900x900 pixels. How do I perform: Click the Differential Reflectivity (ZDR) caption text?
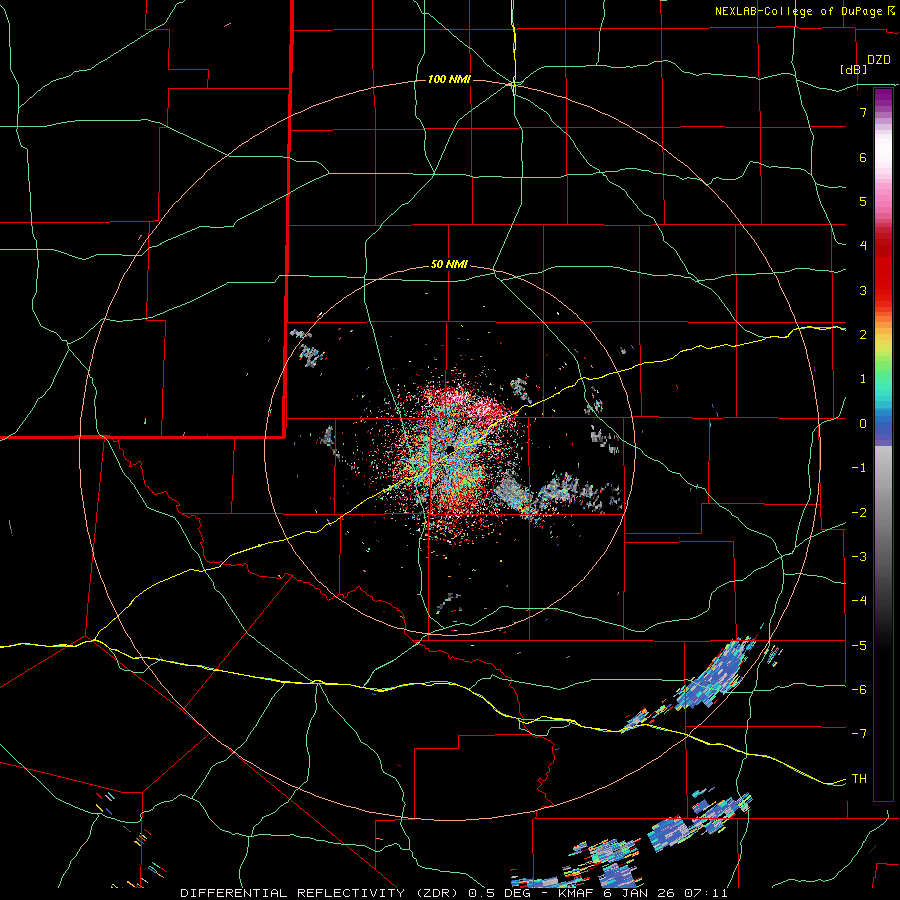click(x=321, y=893)
